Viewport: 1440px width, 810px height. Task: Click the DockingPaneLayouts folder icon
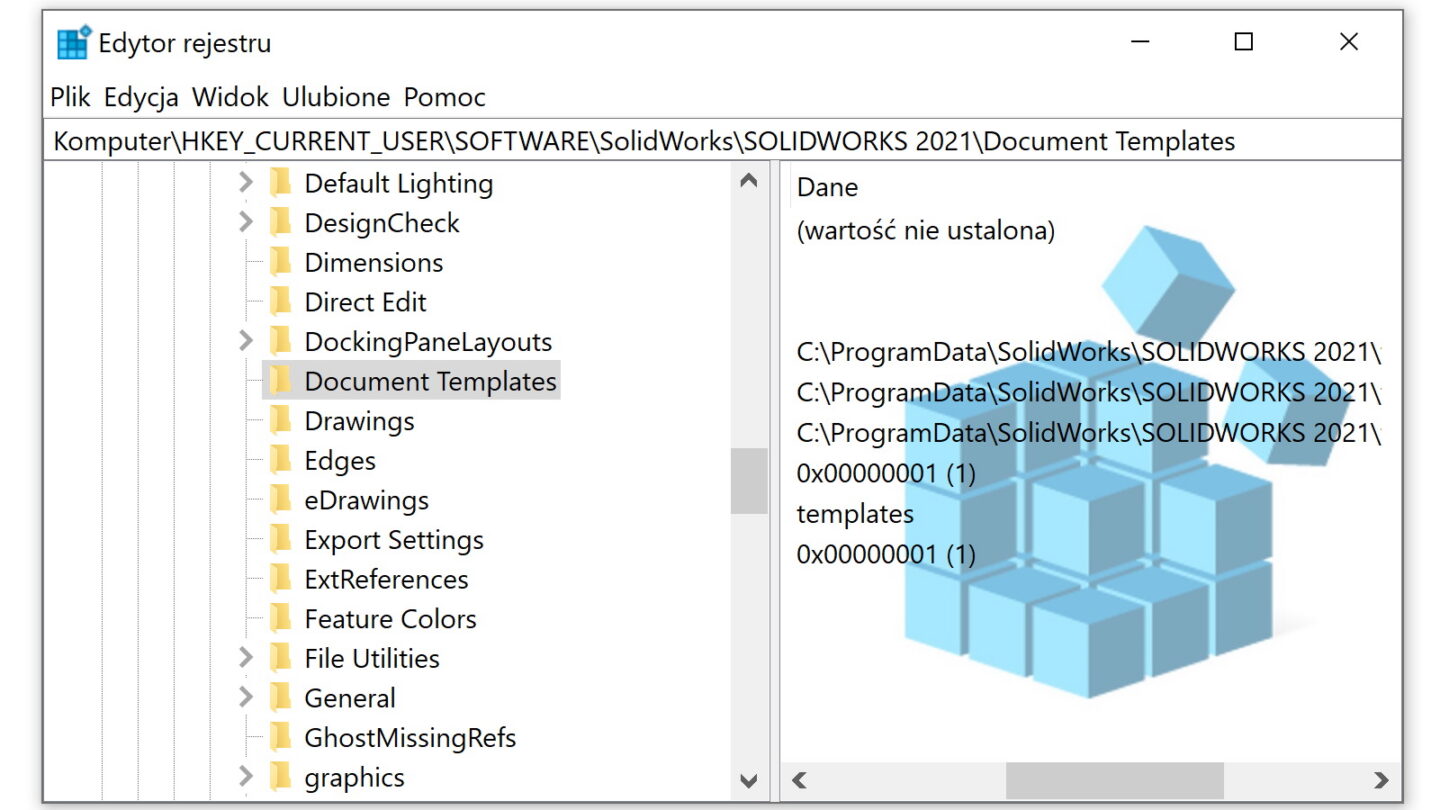point(280,341)
